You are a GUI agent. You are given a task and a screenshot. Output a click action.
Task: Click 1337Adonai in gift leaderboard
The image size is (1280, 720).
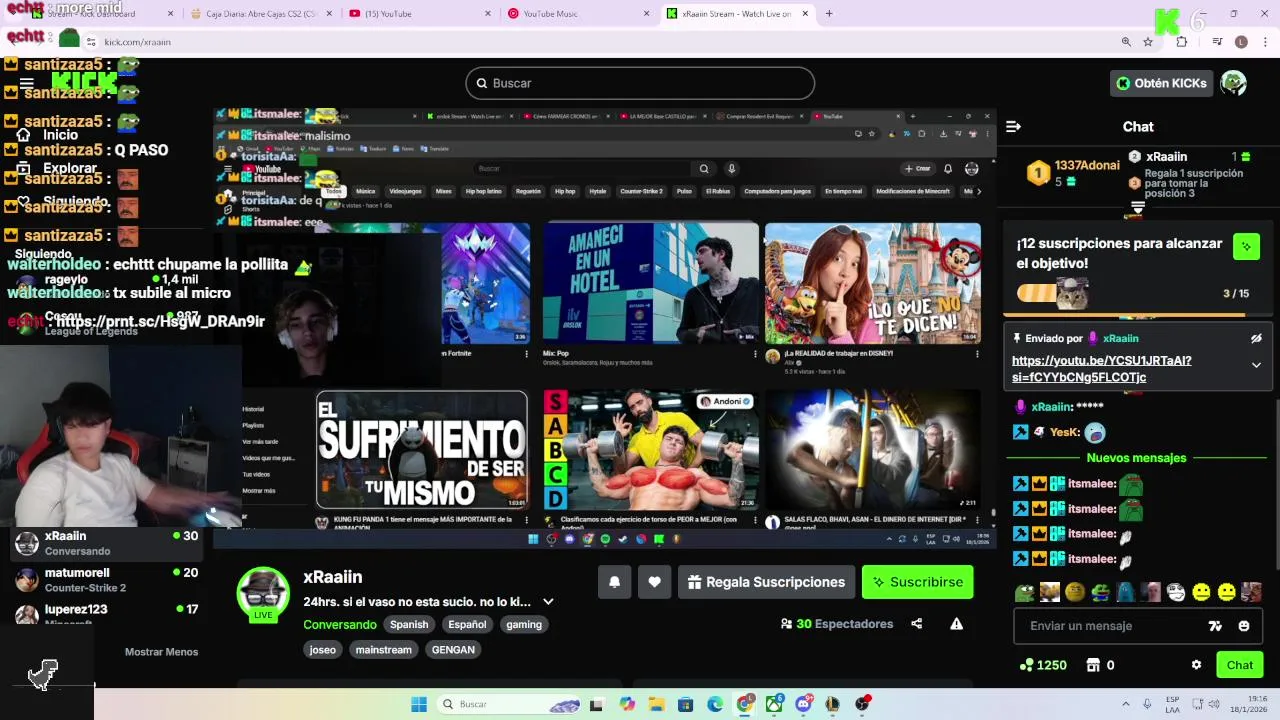tap(1087, 165)
